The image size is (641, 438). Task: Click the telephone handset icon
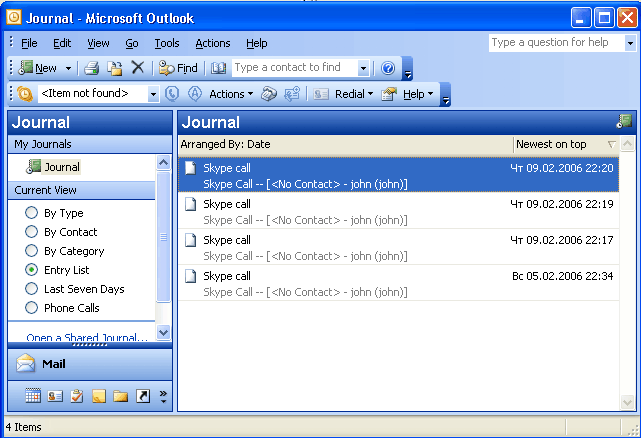click(269, 94)
